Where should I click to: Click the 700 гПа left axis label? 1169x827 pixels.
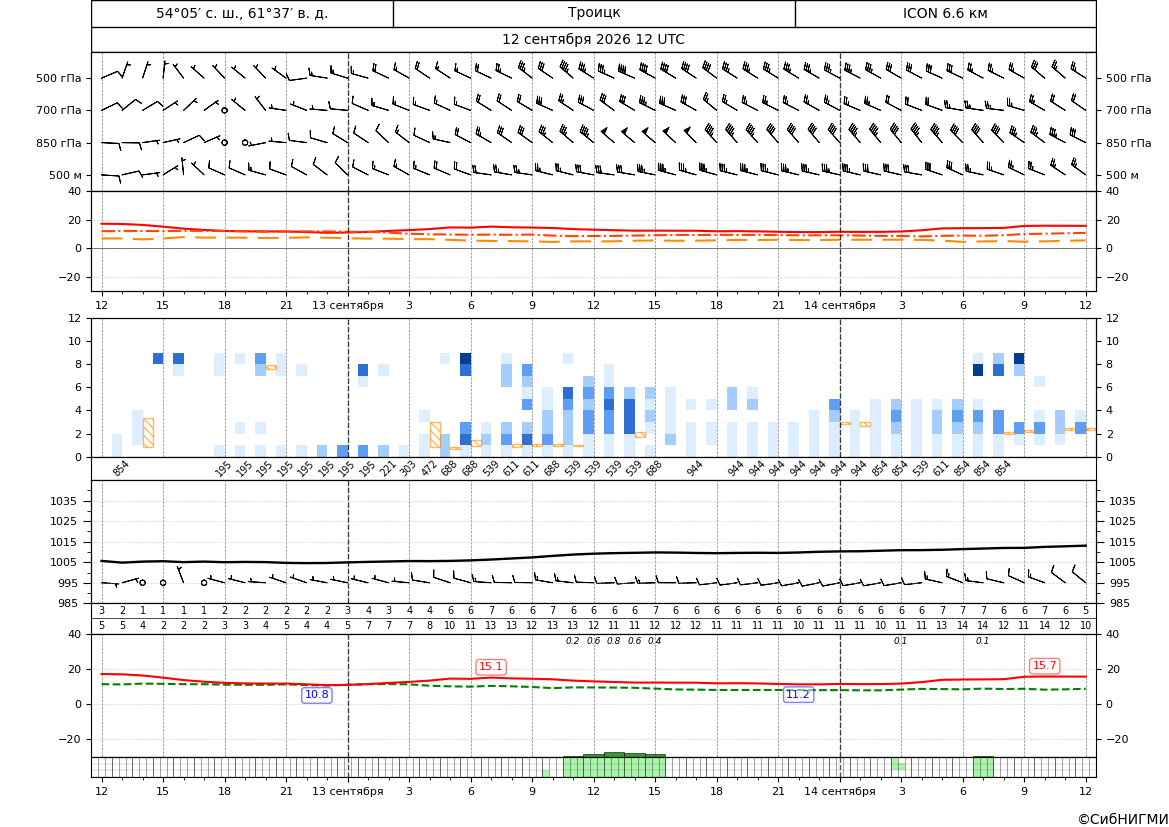pos(58,110)
